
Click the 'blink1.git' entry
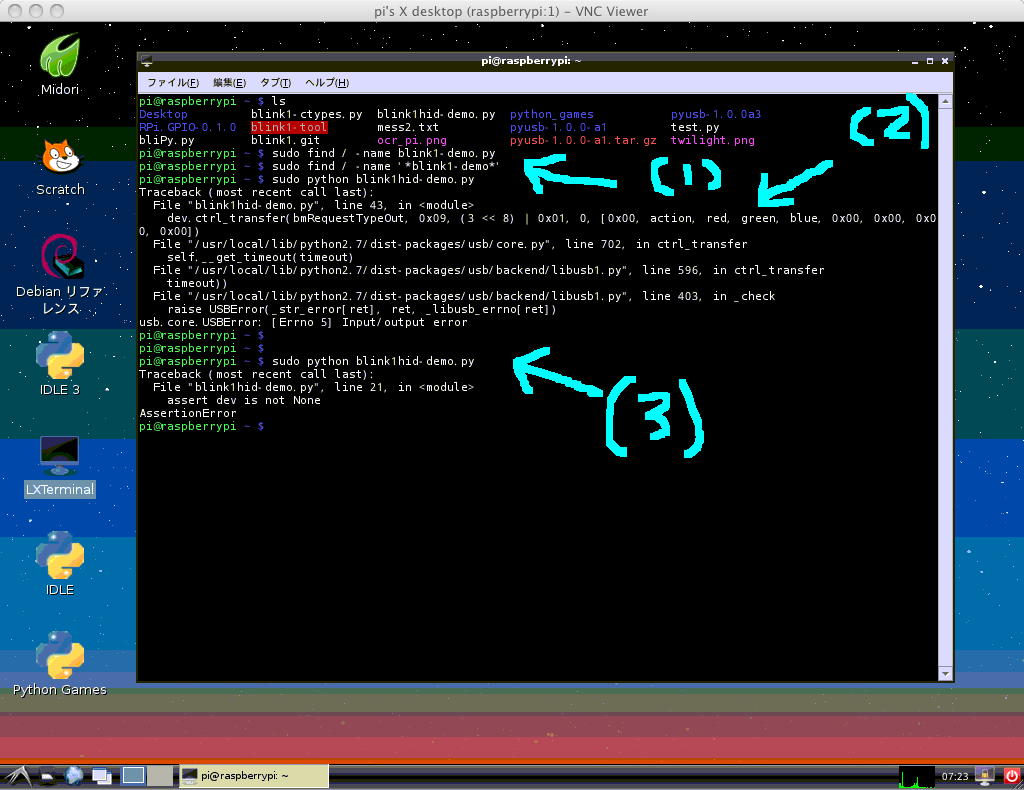point(285,140)
